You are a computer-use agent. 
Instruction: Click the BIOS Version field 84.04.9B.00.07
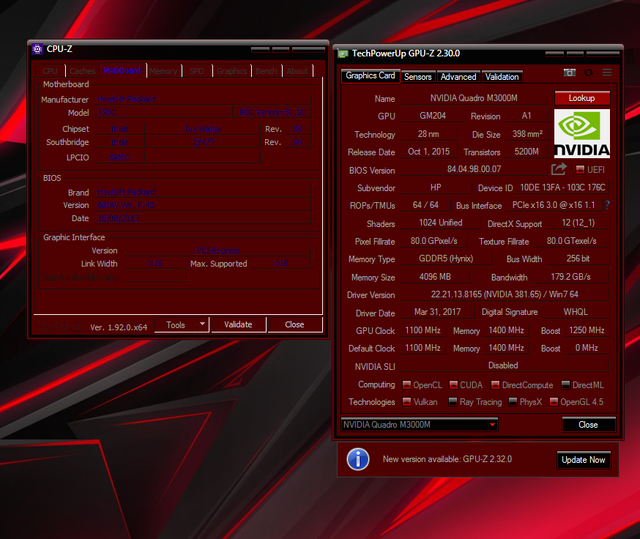pyautogui.click(x=474, y=169)
